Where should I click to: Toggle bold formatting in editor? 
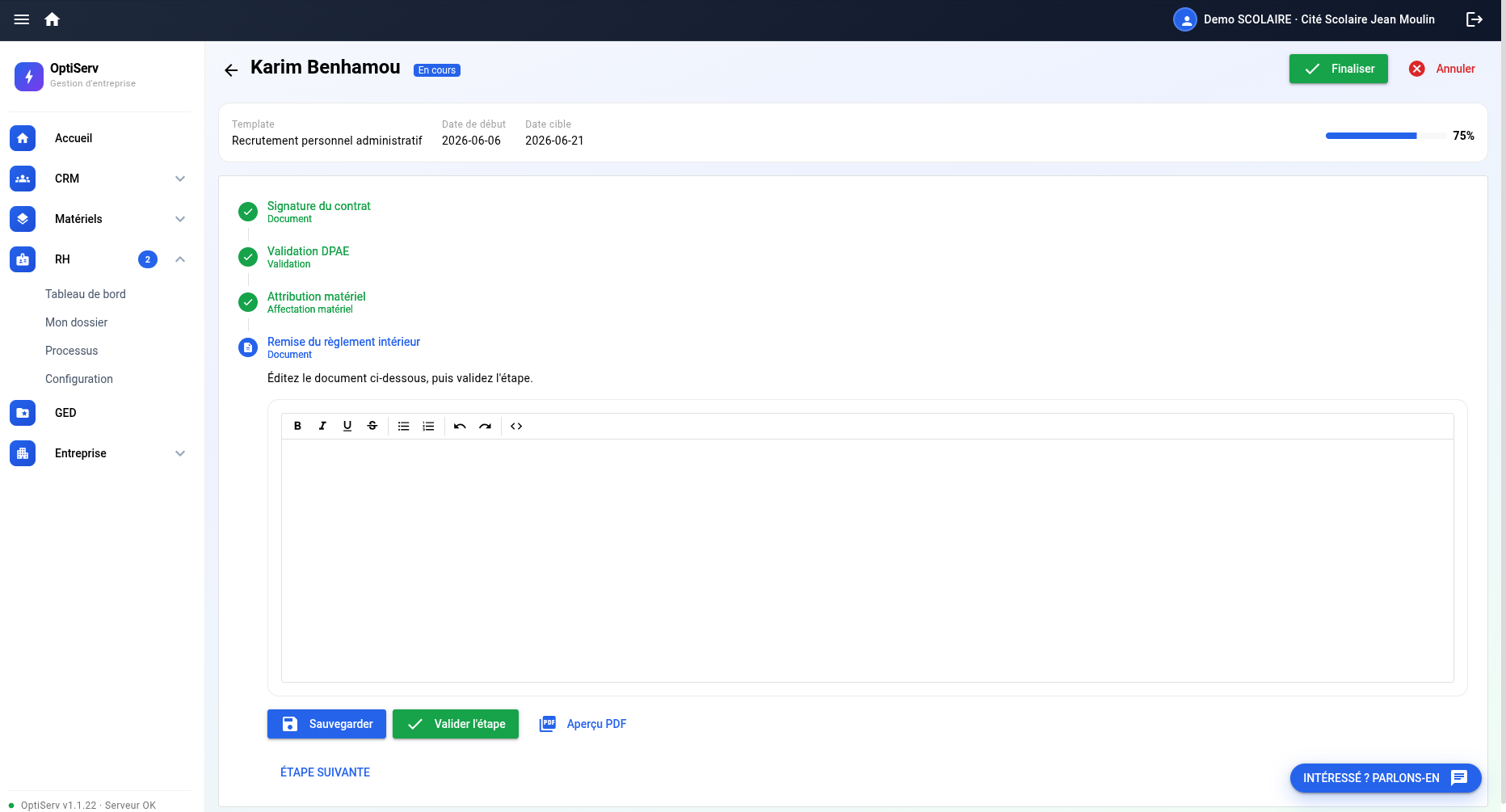(297, 426)
